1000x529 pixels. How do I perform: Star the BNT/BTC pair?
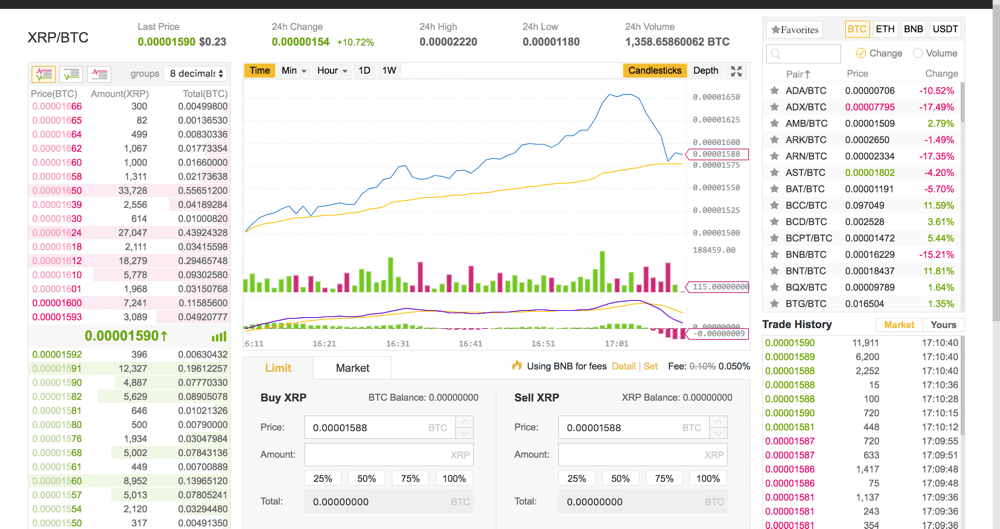(x=774, y=271)
